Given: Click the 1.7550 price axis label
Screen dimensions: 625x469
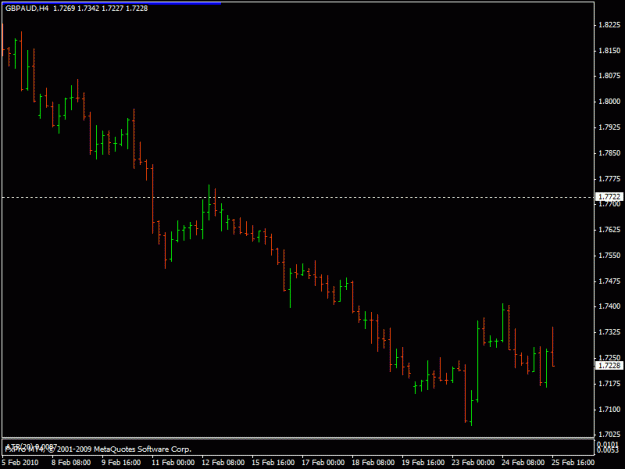Looking at the screenshot, I should tap(609, 255).
